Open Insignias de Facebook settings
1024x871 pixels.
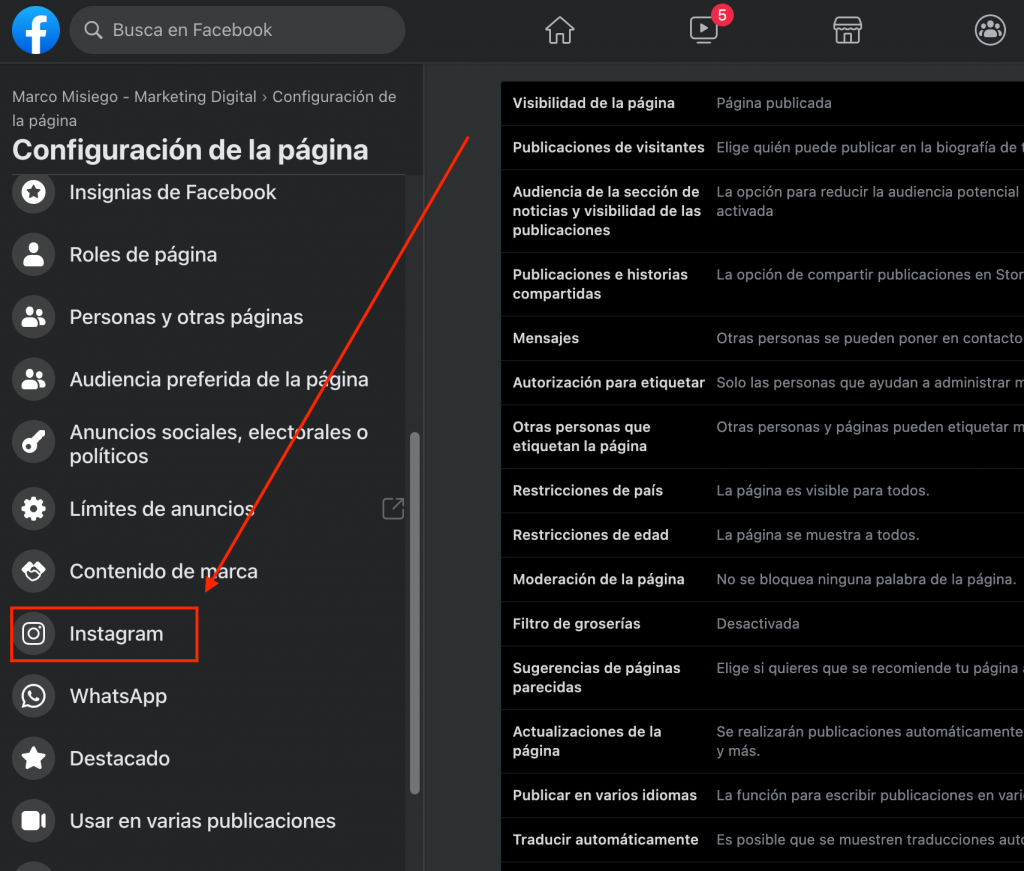(x=173, y=192)
